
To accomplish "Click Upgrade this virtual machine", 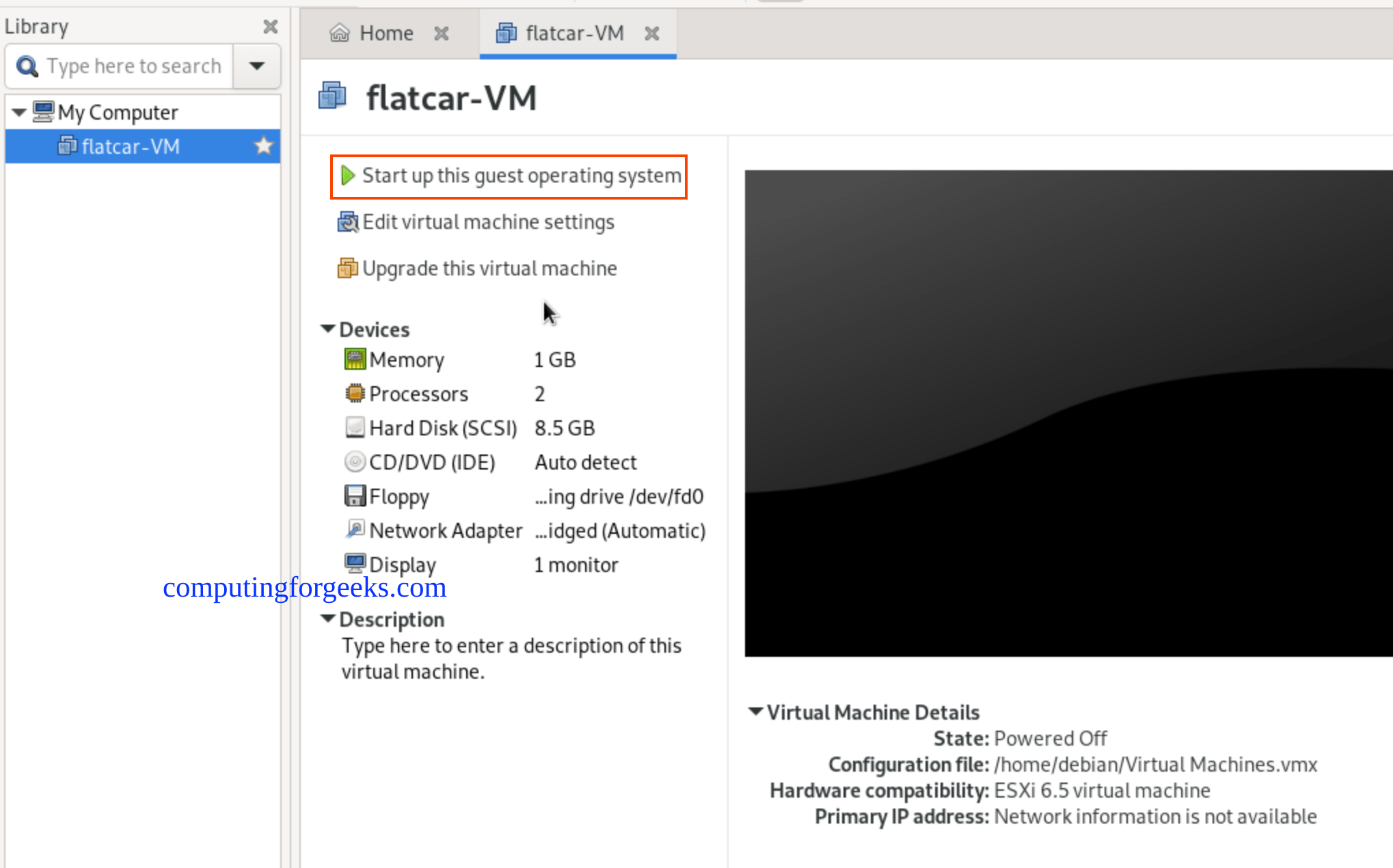I will pyautogui.click(x=489, y=268).
